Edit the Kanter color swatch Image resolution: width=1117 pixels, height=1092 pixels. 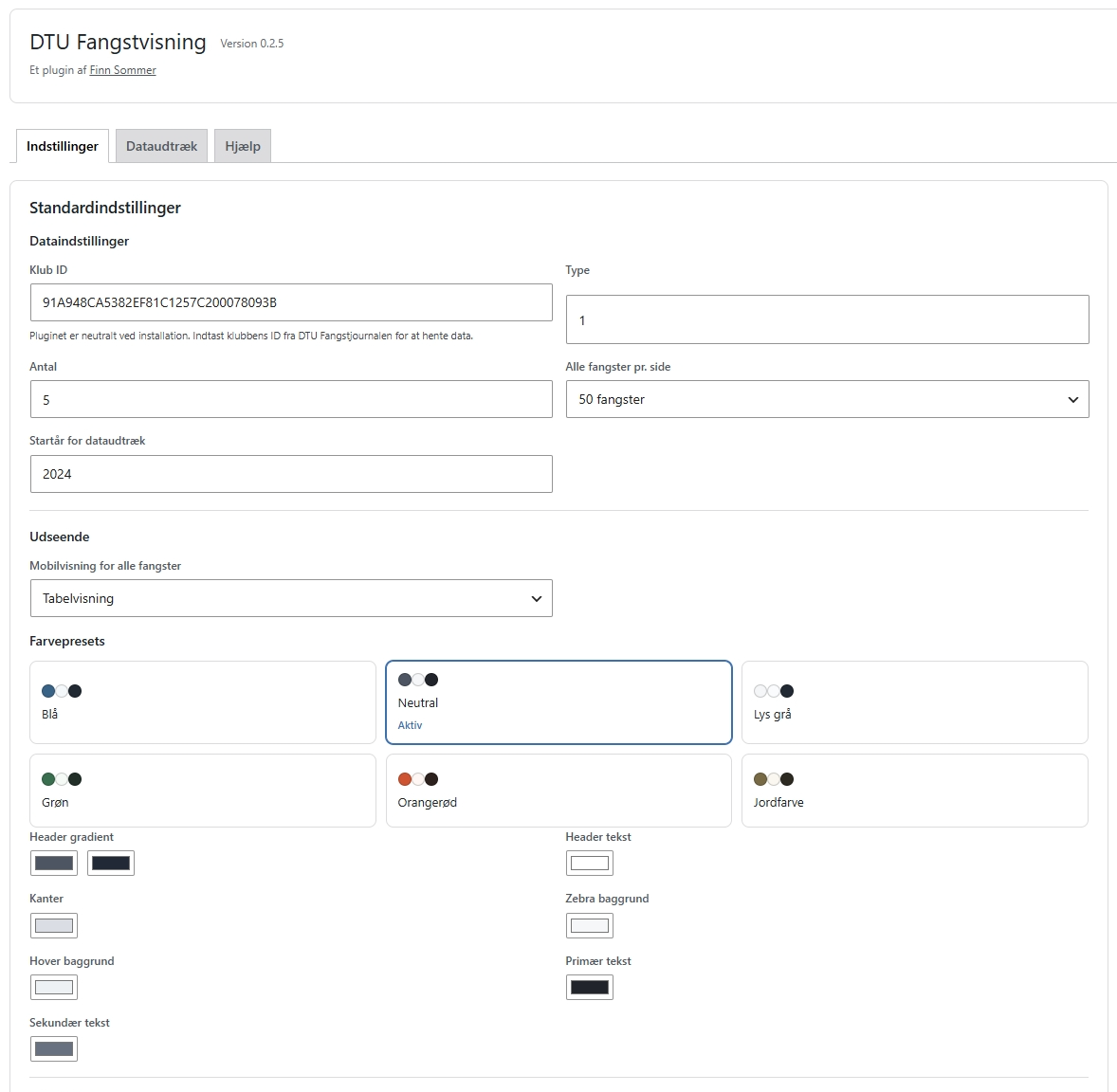tap(54, 925)
